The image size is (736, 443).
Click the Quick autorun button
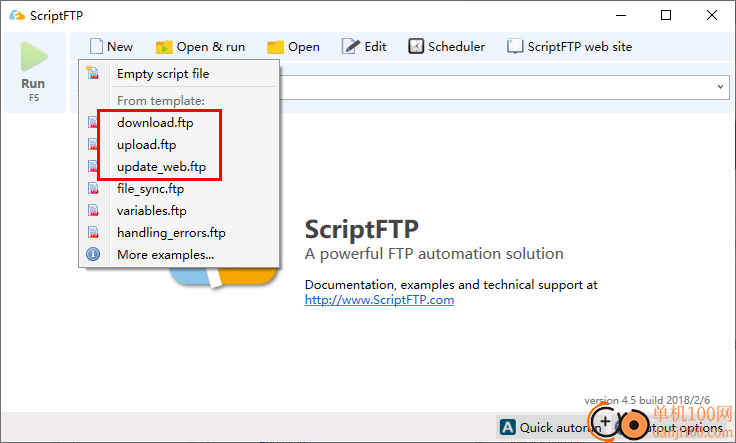[x=550, y=428]
